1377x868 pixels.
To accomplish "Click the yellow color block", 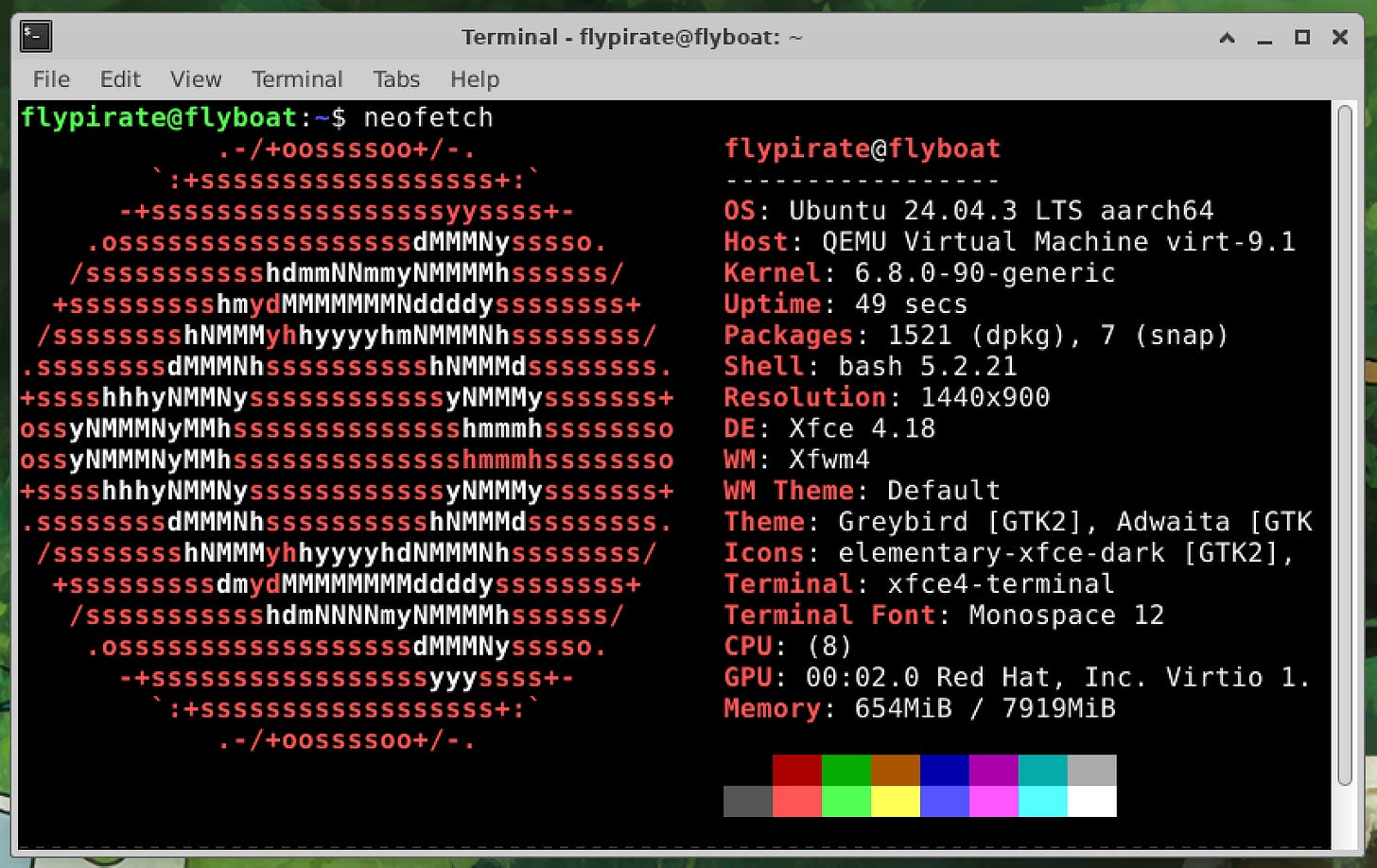I will click(896, 801).
